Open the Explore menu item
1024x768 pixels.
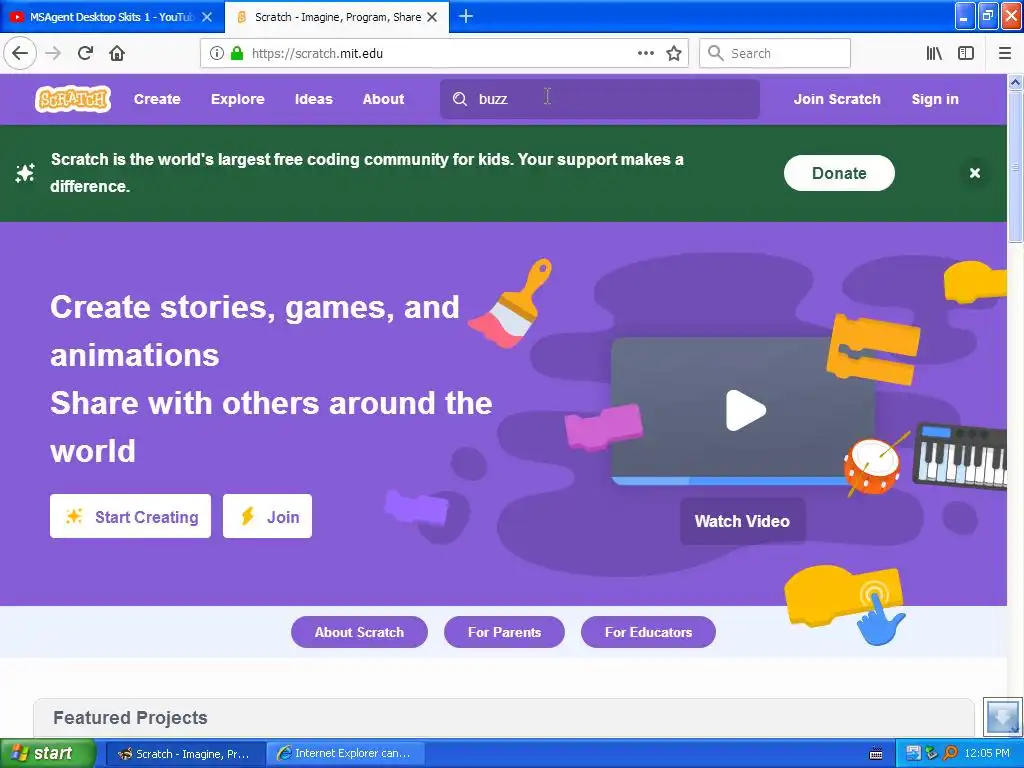(x=238, y=99)
